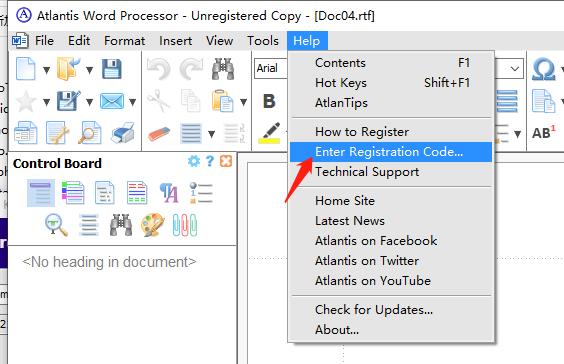Viewport: 564px width, 364px height.
Task: Click the Save floppy disk icon
Action: click(x=112, y=69)
